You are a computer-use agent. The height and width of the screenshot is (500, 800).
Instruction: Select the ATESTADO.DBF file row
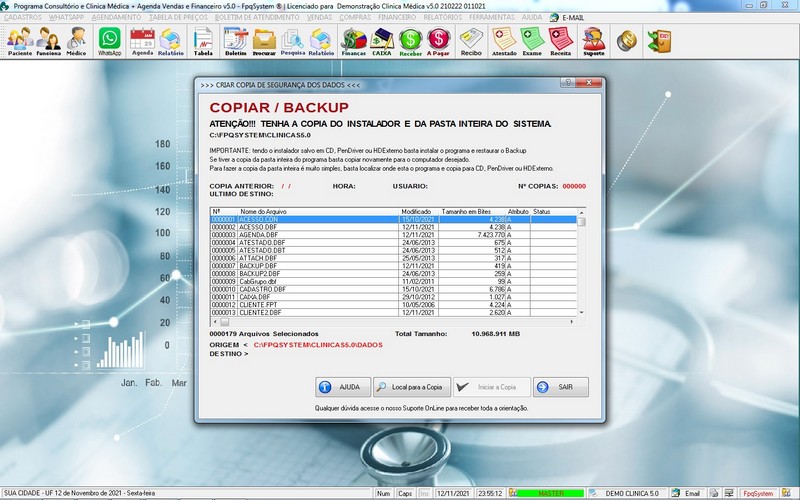(x=393, y=243)
